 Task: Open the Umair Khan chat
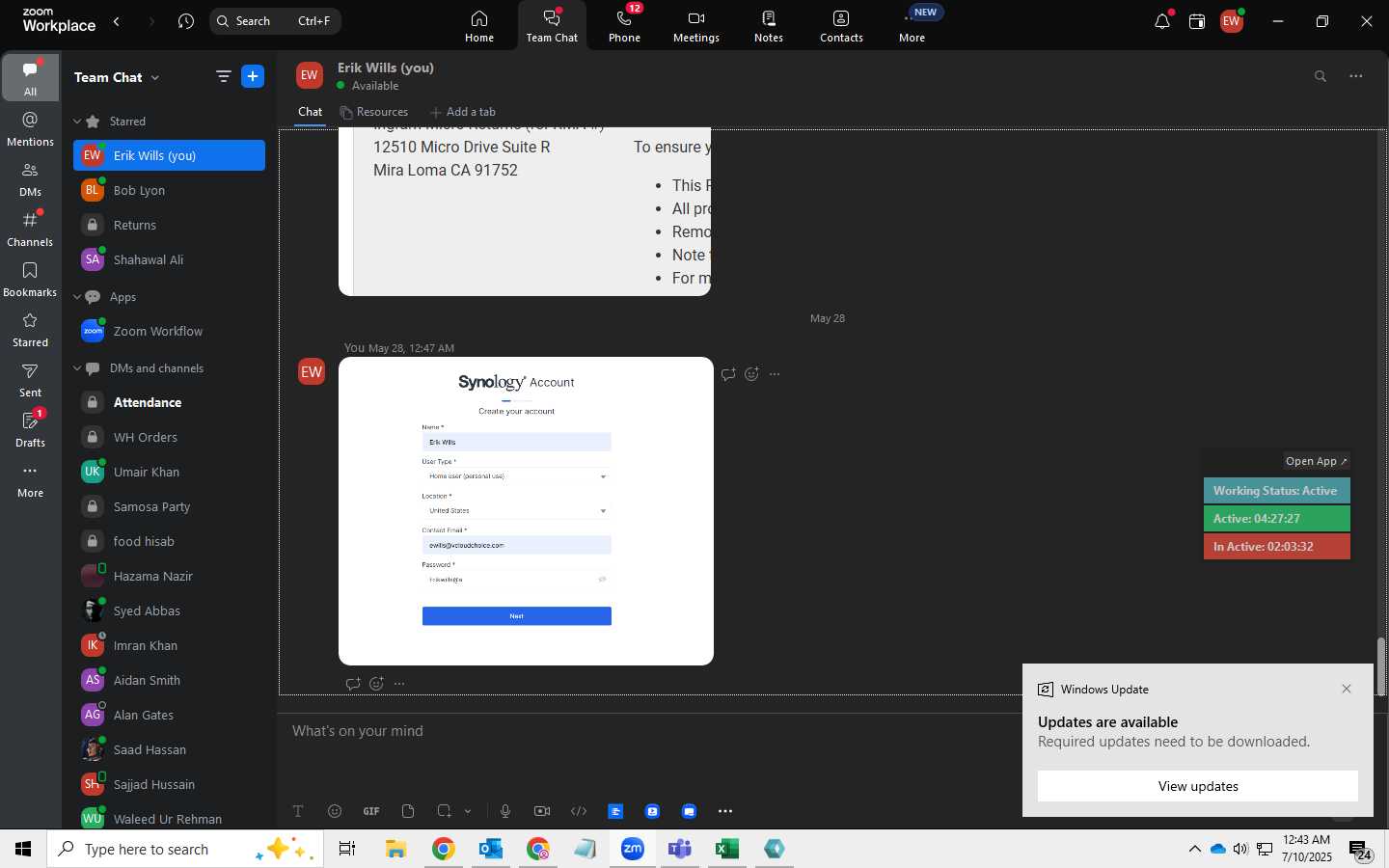[x=169, y=472]
